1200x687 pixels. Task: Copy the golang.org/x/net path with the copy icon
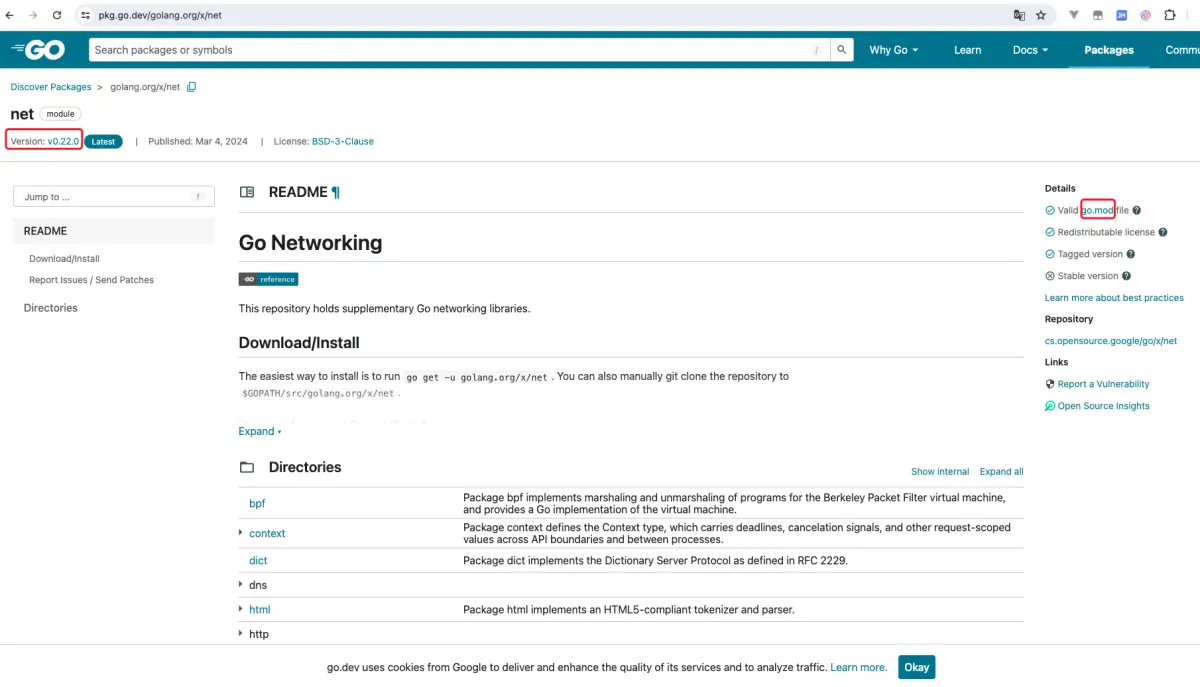click(192, 87)
